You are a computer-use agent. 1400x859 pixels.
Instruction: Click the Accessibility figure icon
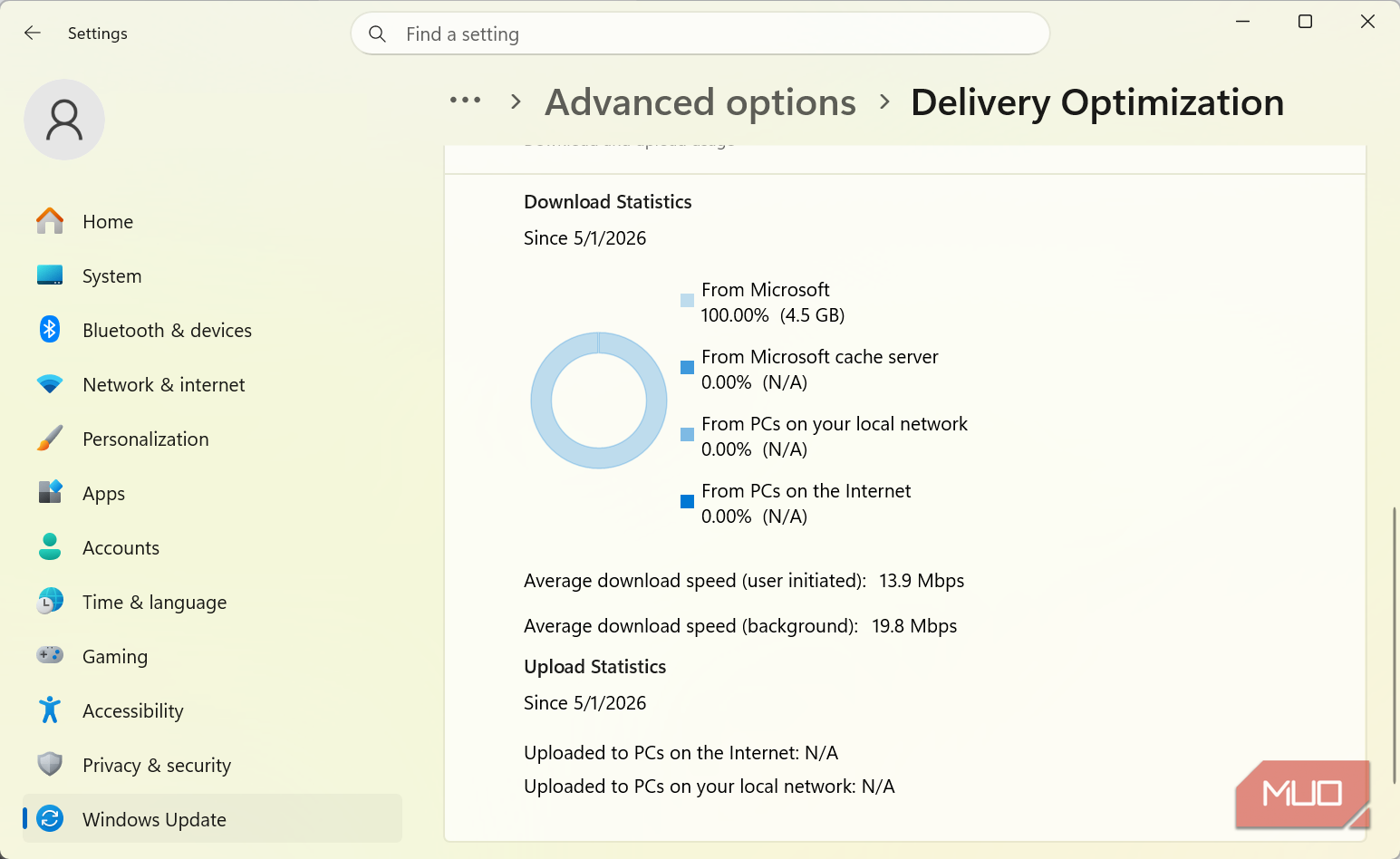click(50, 710)
